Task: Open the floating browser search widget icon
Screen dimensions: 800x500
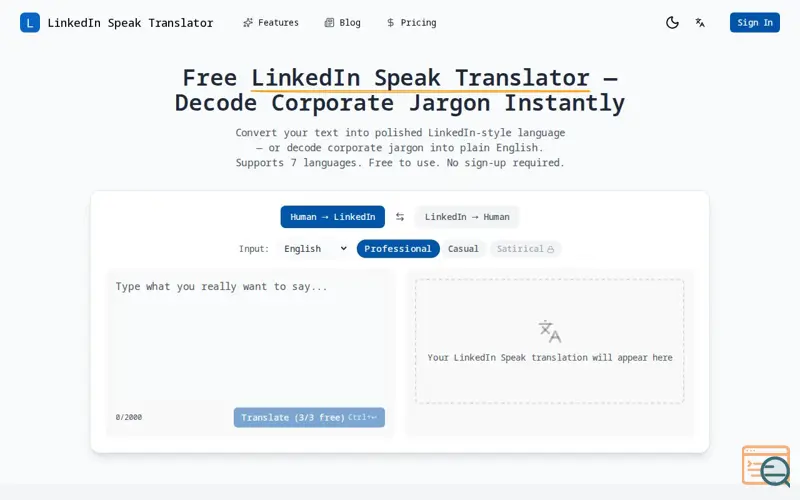Action: (766, 465)
